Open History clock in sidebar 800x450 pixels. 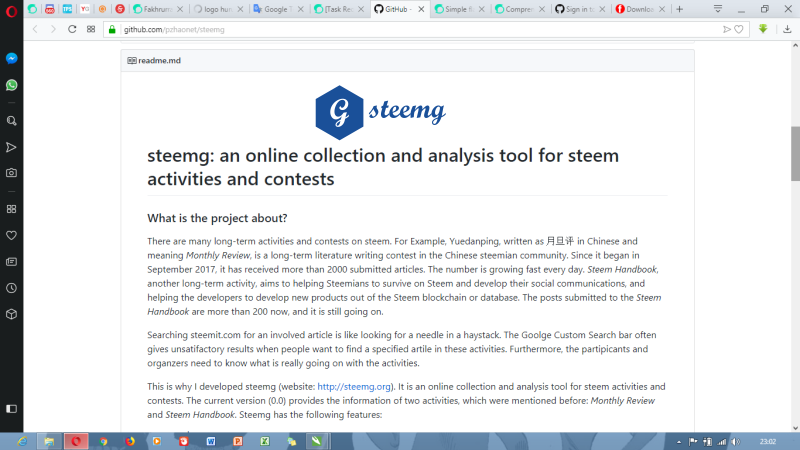point(11,288)
